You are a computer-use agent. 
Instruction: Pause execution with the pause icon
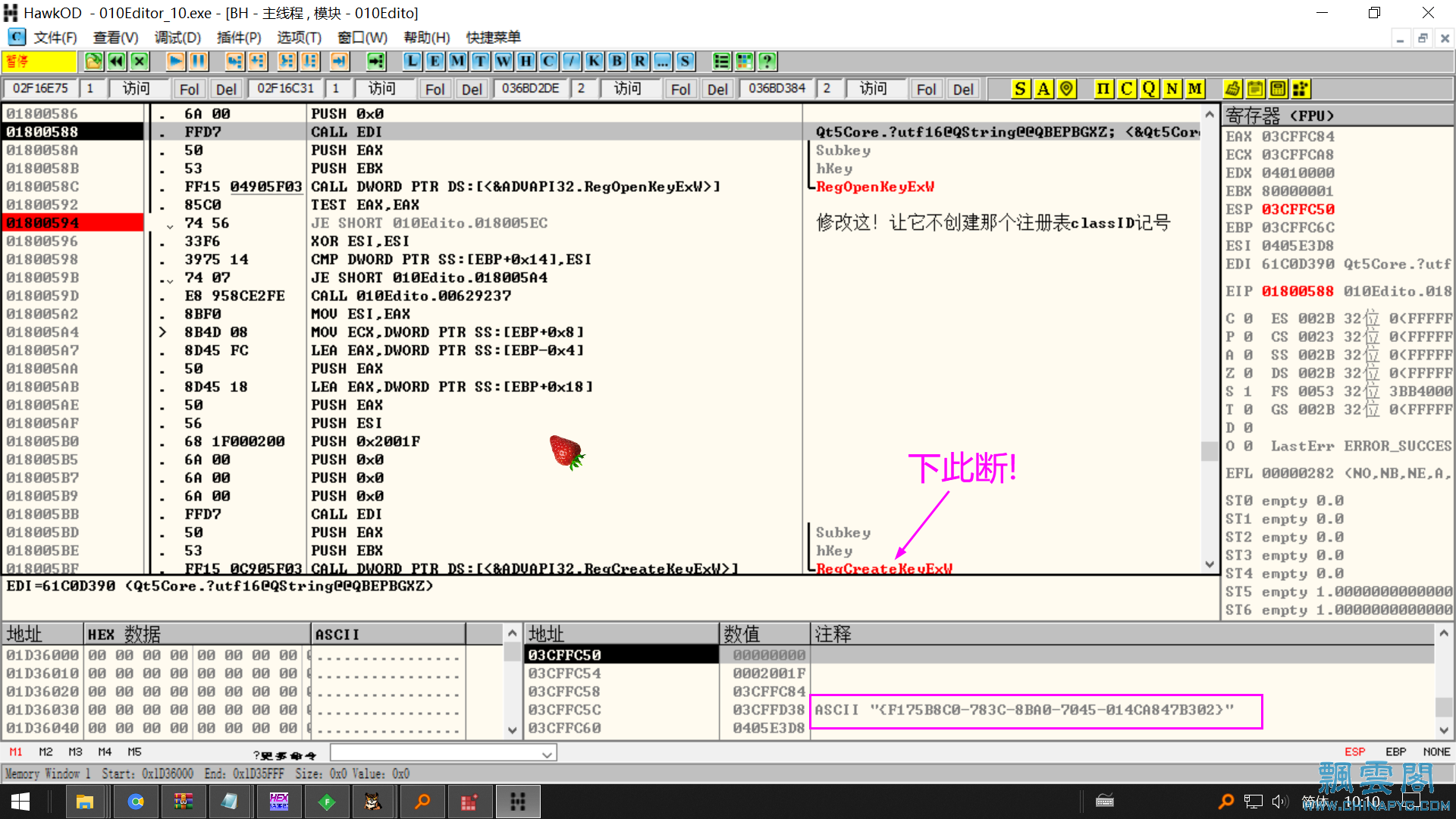pyautogui.click(x=199, y=61)
